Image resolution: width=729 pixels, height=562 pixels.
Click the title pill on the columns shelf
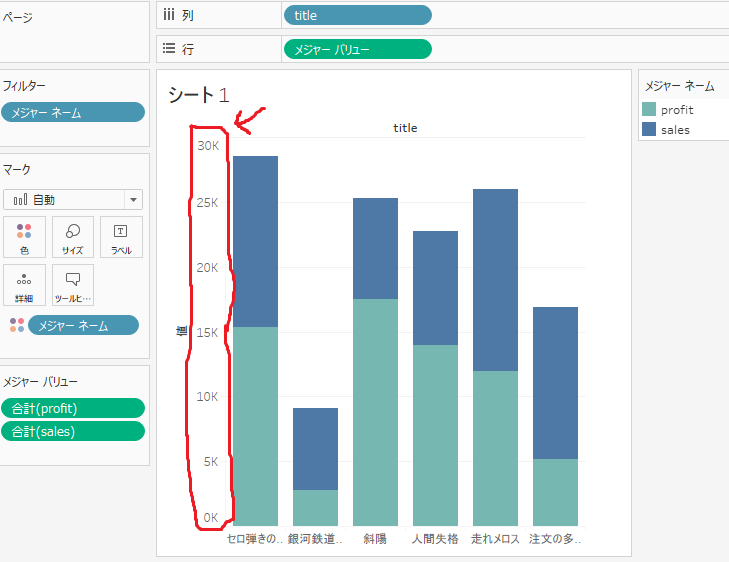358,15
